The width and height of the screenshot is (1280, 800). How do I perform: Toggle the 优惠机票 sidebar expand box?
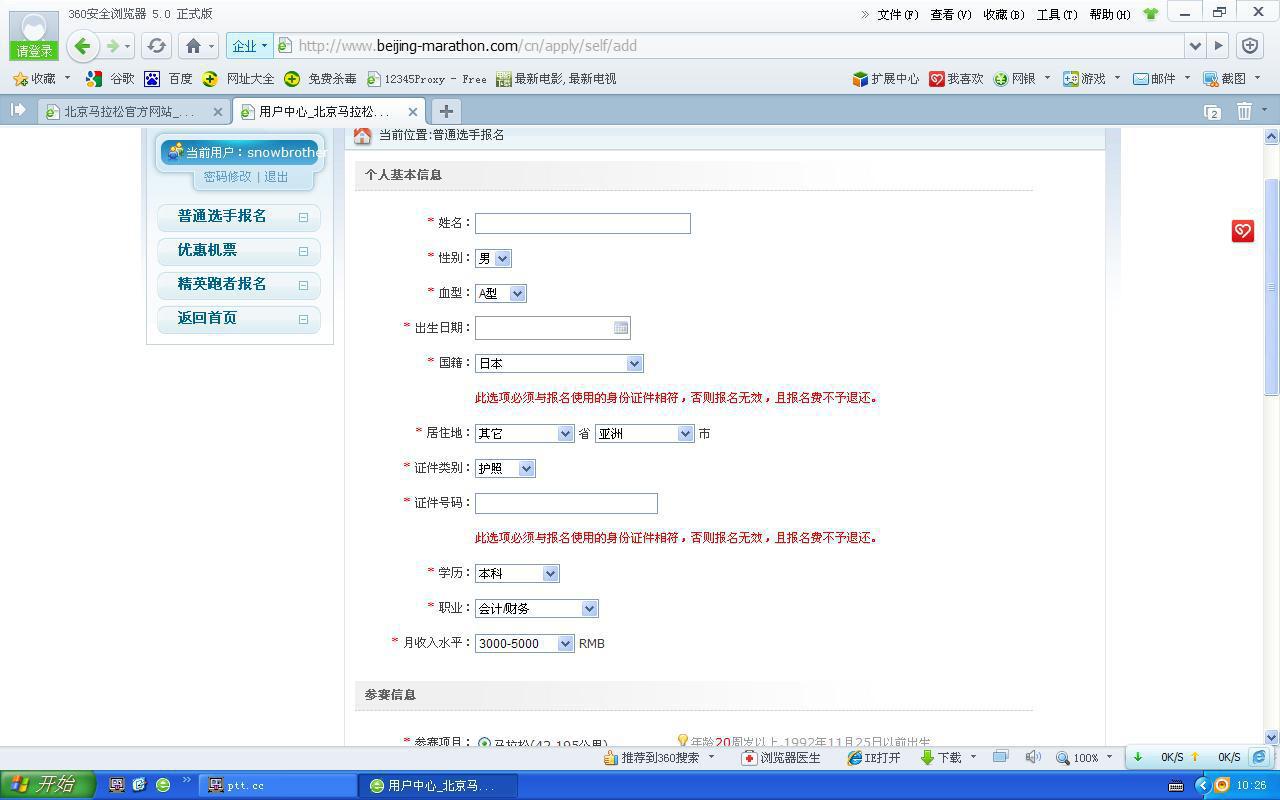[x=303, y=251]
